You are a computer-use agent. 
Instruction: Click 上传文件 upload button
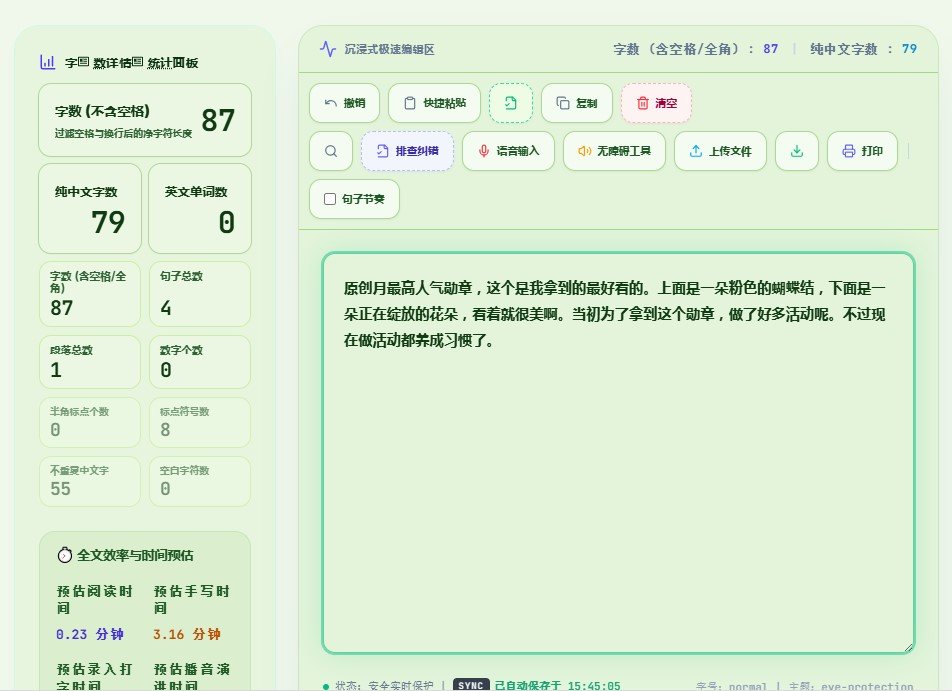click(720, 151)
